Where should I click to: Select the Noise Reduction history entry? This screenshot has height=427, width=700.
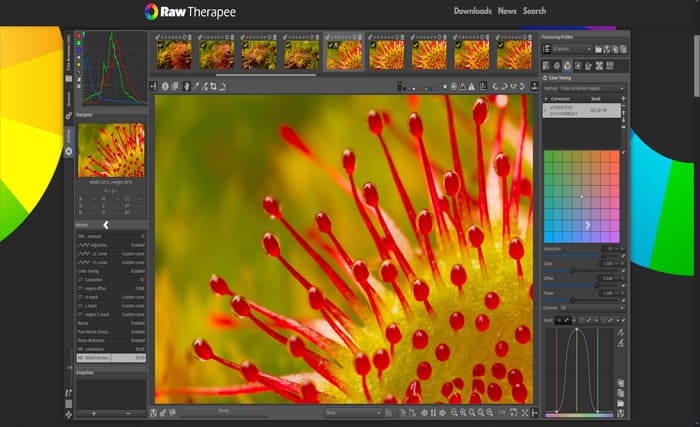coord(111,340)
